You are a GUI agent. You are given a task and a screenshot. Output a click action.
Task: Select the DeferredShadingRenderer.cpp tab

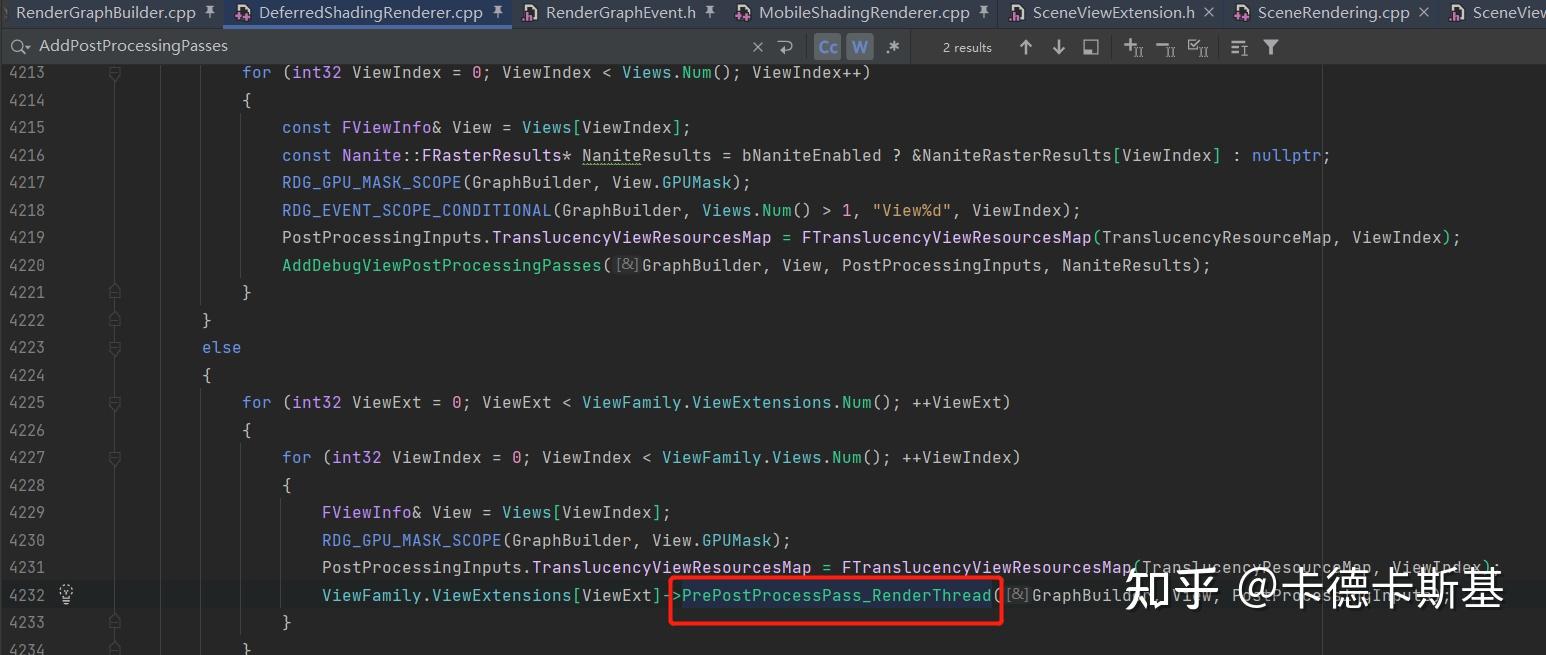pos(370,12)
